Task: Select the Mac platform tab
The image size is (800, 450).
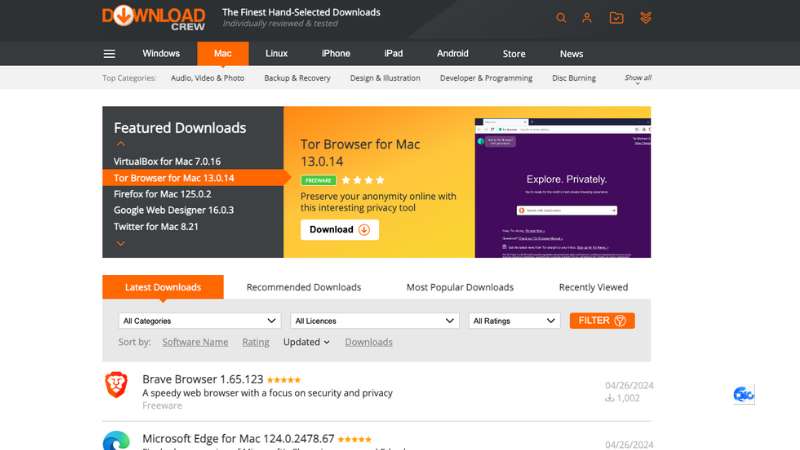Action: point(223,54)
